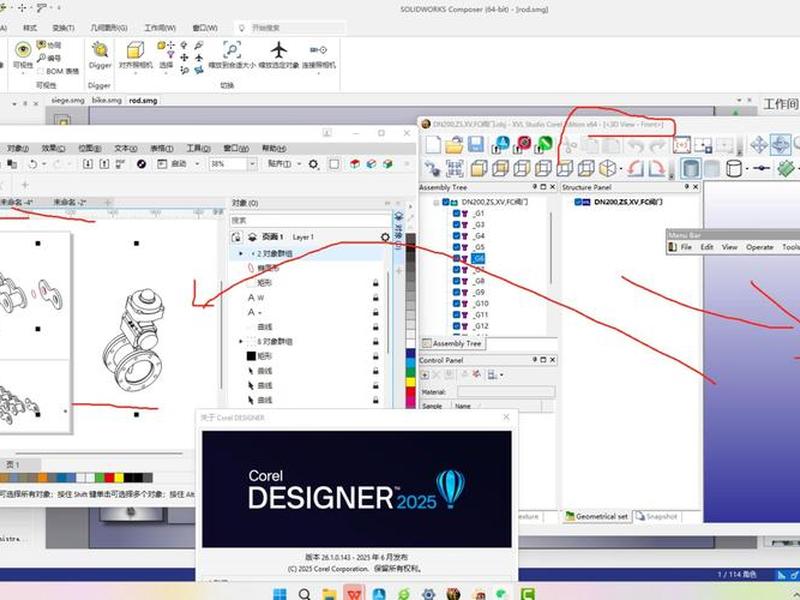Click the airplane Zoom Selection icon in Composer

pyautogui.click(x=279, y=50)
